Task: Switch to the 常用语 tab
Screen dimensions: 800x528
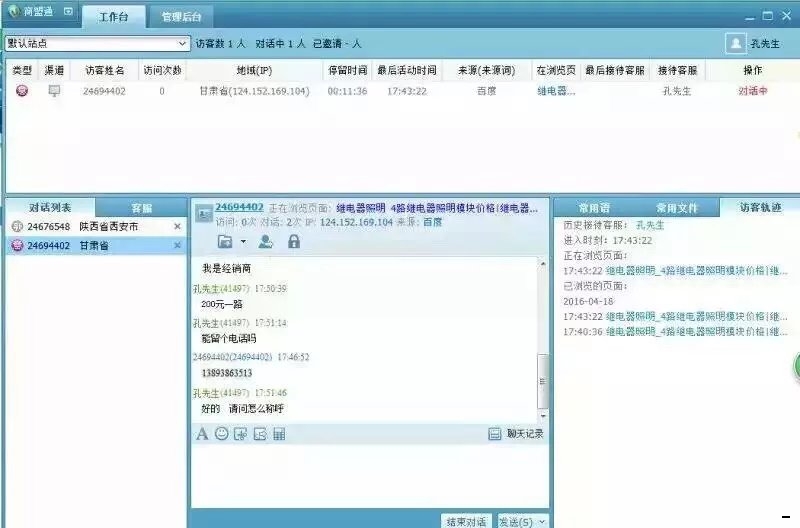Action: pyautogui.click(x=594, y=208)
